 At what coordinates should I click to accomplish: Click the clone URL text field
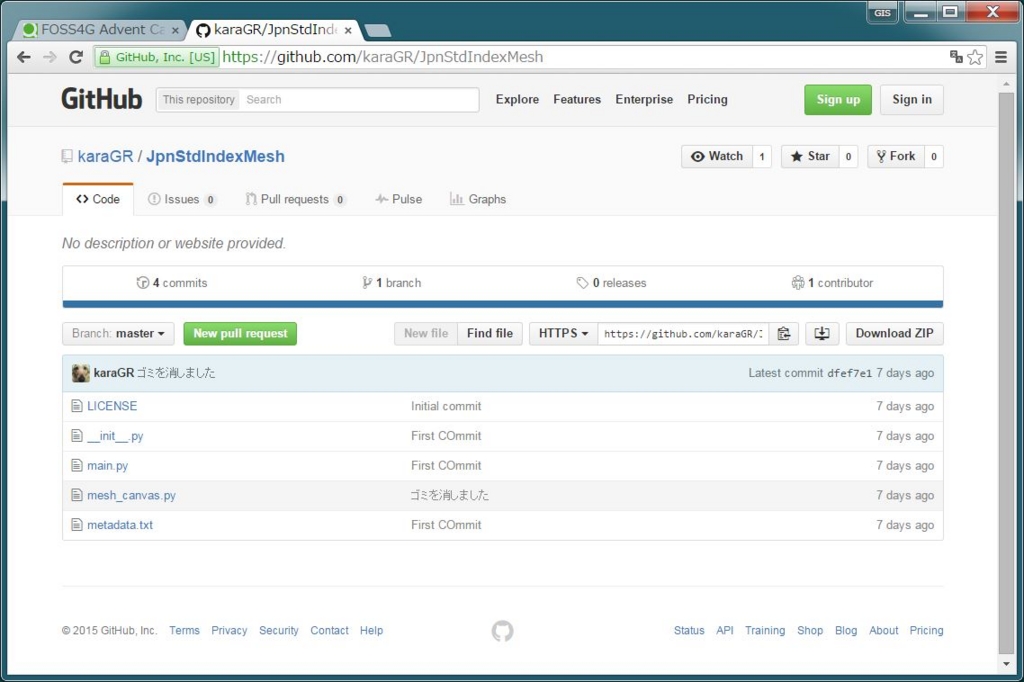tap(683, 334)
